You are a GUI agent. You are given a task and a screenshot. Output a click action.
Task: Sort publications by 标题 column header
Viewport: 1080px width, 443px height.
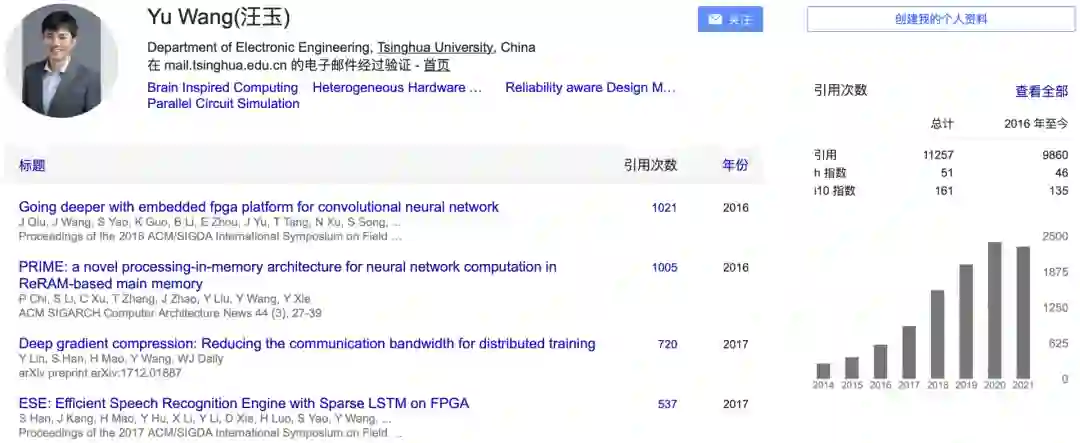click(32, 165)
